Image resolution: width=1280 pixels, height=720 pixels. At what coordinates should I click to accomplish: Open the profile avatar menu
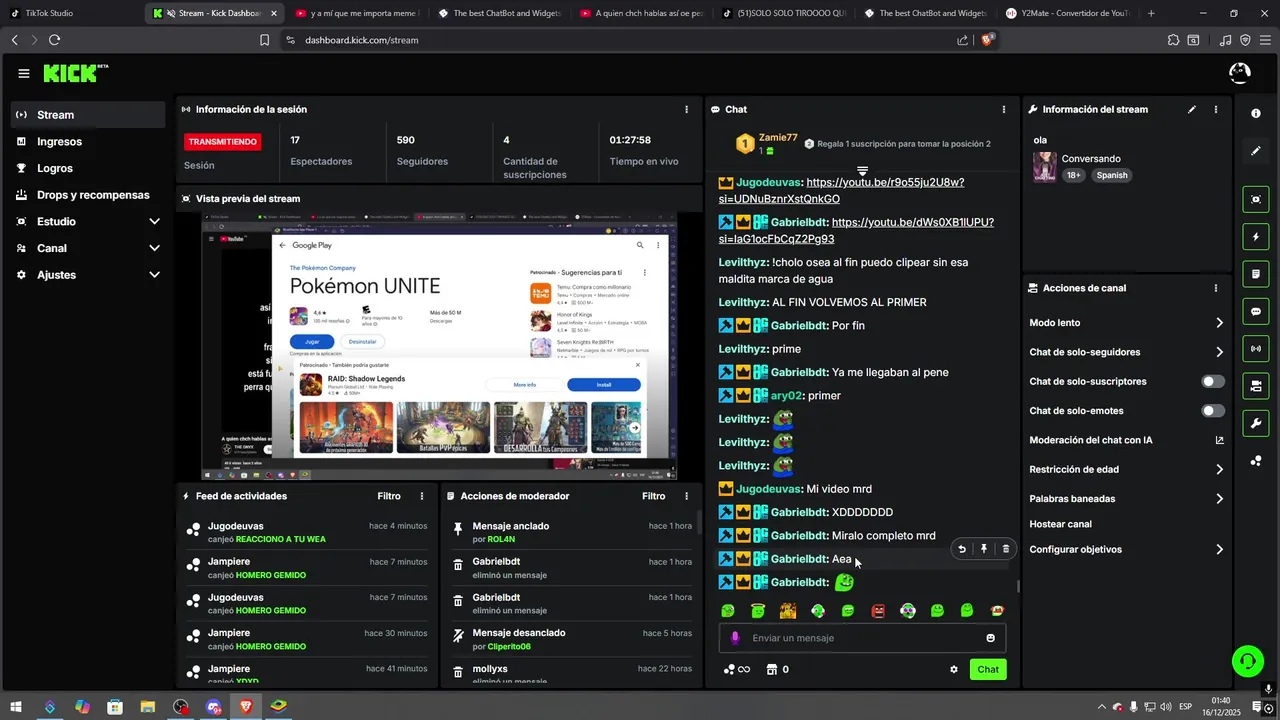[x=1240, y=73]
